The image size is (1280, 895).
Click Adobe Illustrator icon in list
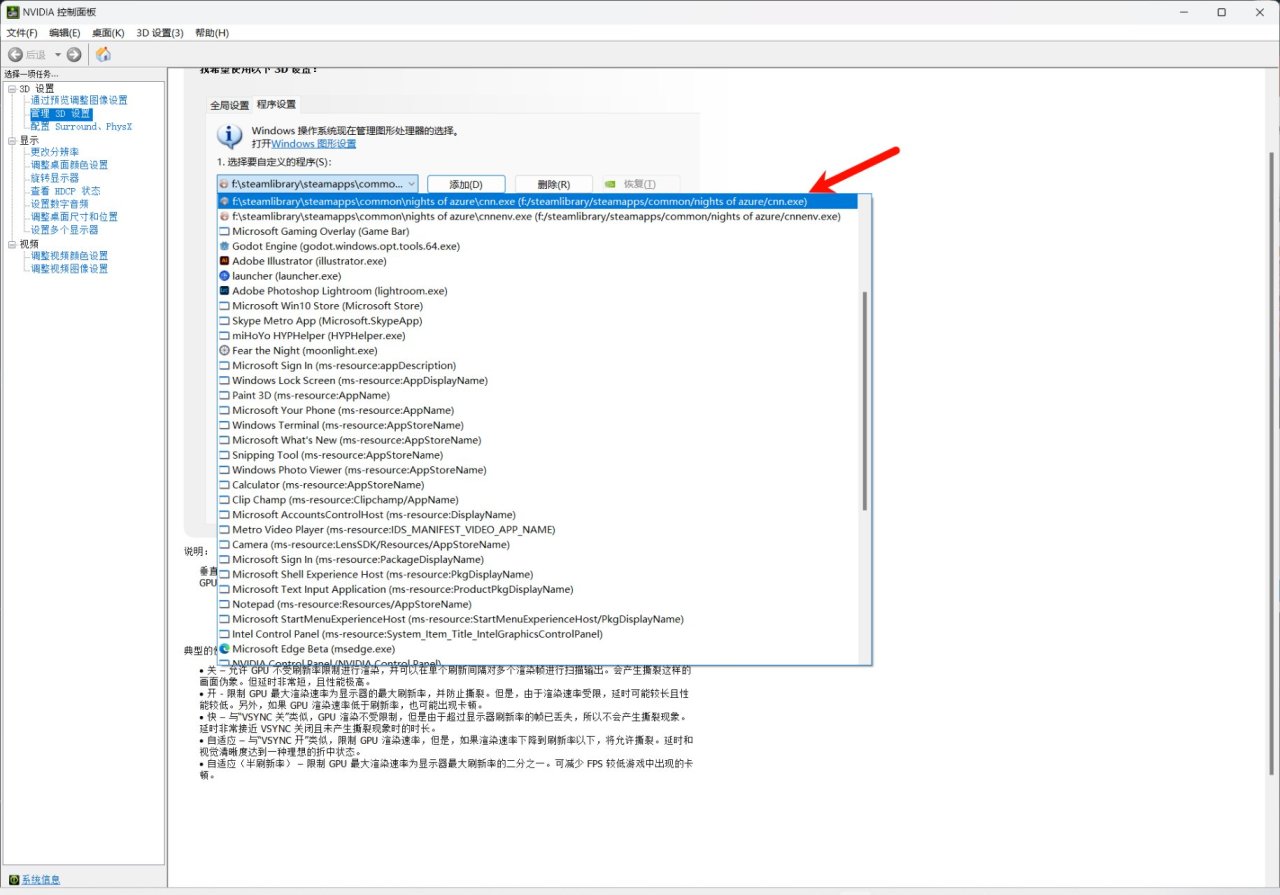(x=224, y=261)
